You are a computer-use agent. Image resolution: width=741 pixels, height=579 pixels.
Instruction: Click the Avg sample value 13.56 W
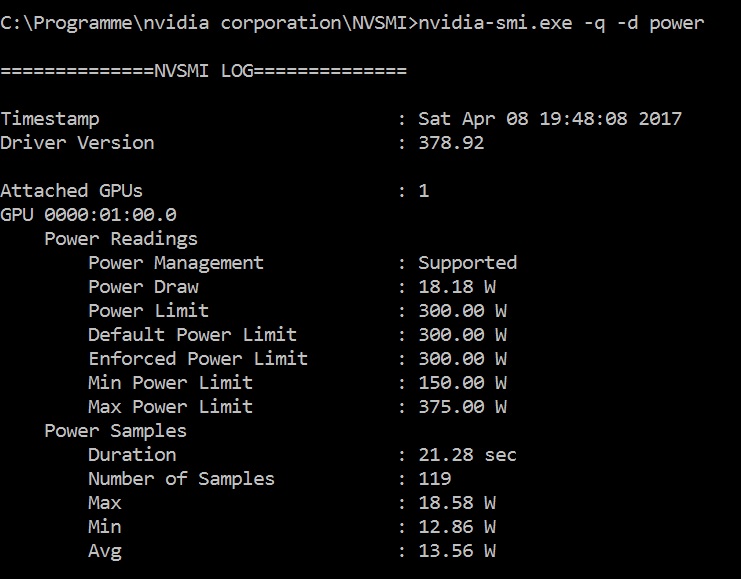(x=456, y=550)
